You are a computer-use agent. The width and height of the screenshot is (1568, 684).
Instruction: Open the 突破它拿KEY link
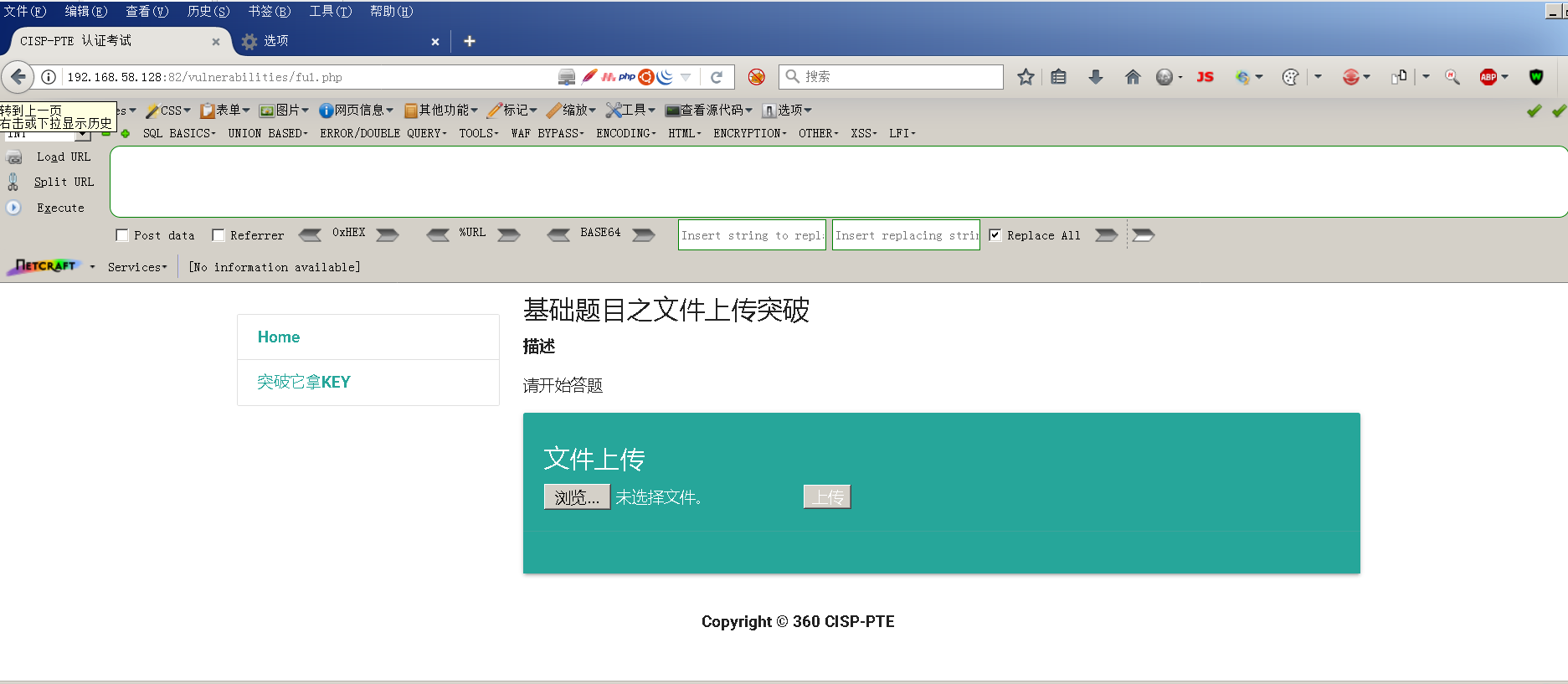tap(304, 382)
